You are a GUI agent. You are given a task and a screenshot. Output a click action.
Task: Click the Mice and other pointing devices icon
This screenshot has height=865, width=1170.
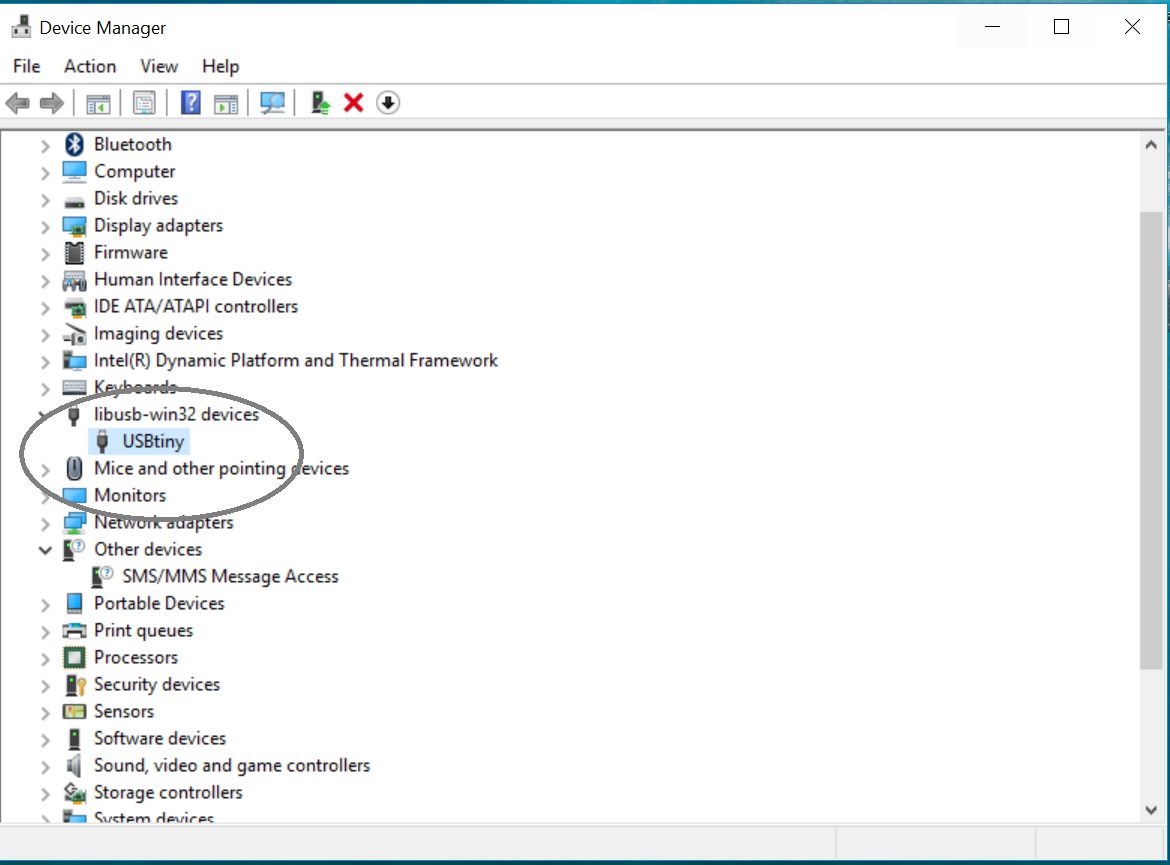74,469
